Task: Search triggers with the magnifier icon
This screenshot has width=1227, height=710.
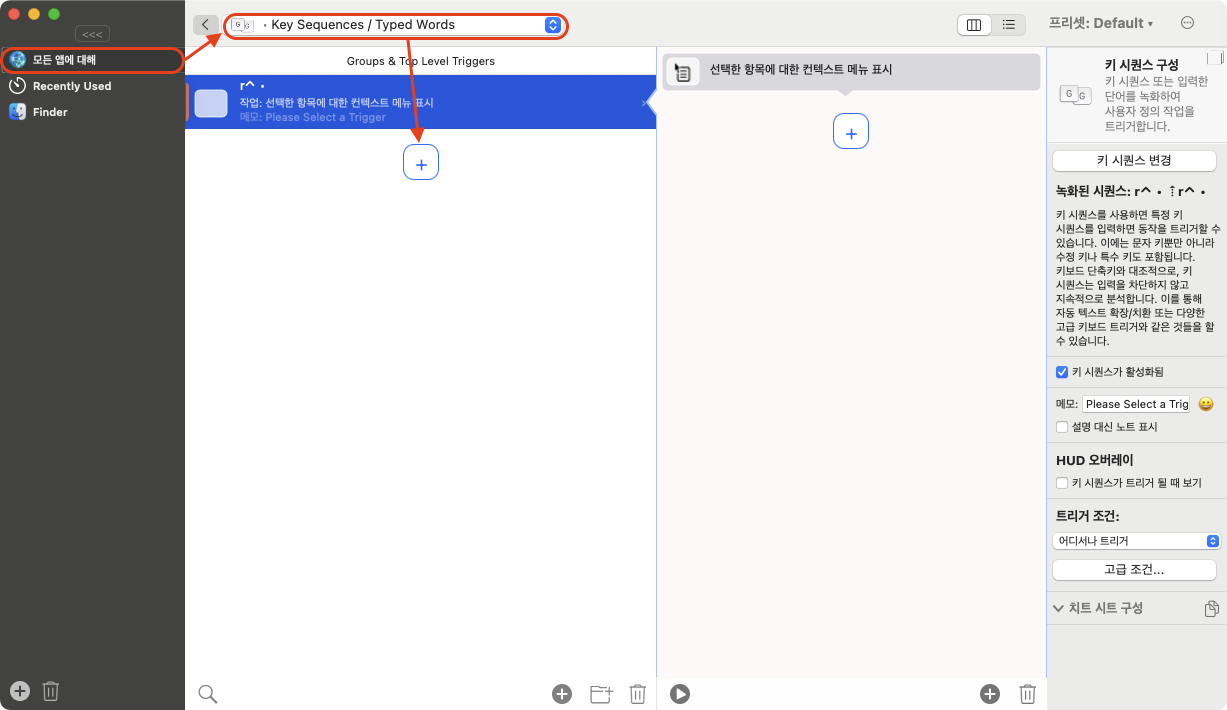Action: tap(207, 694)
